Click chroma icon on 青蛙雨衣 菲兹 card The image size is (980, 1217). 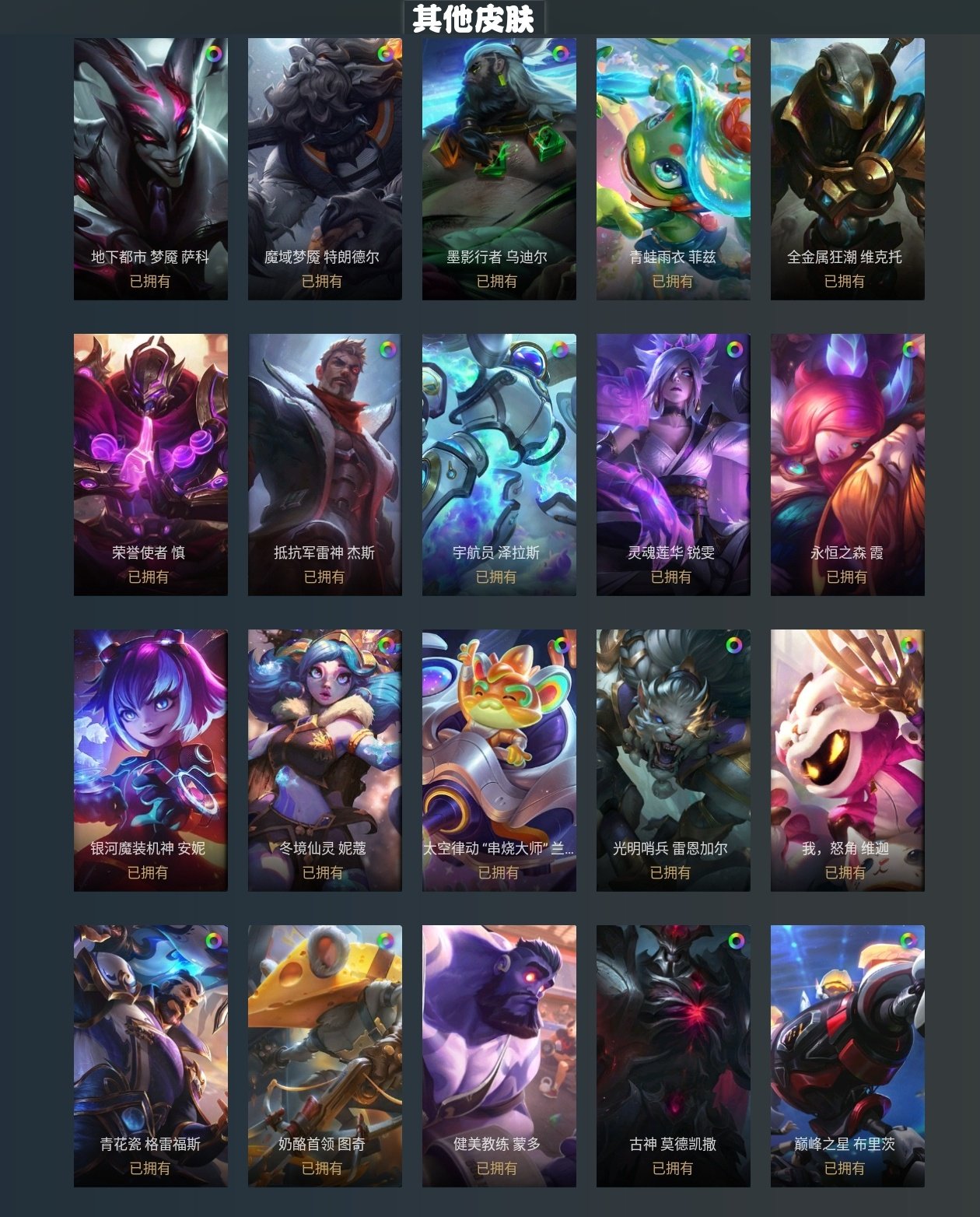736,54
